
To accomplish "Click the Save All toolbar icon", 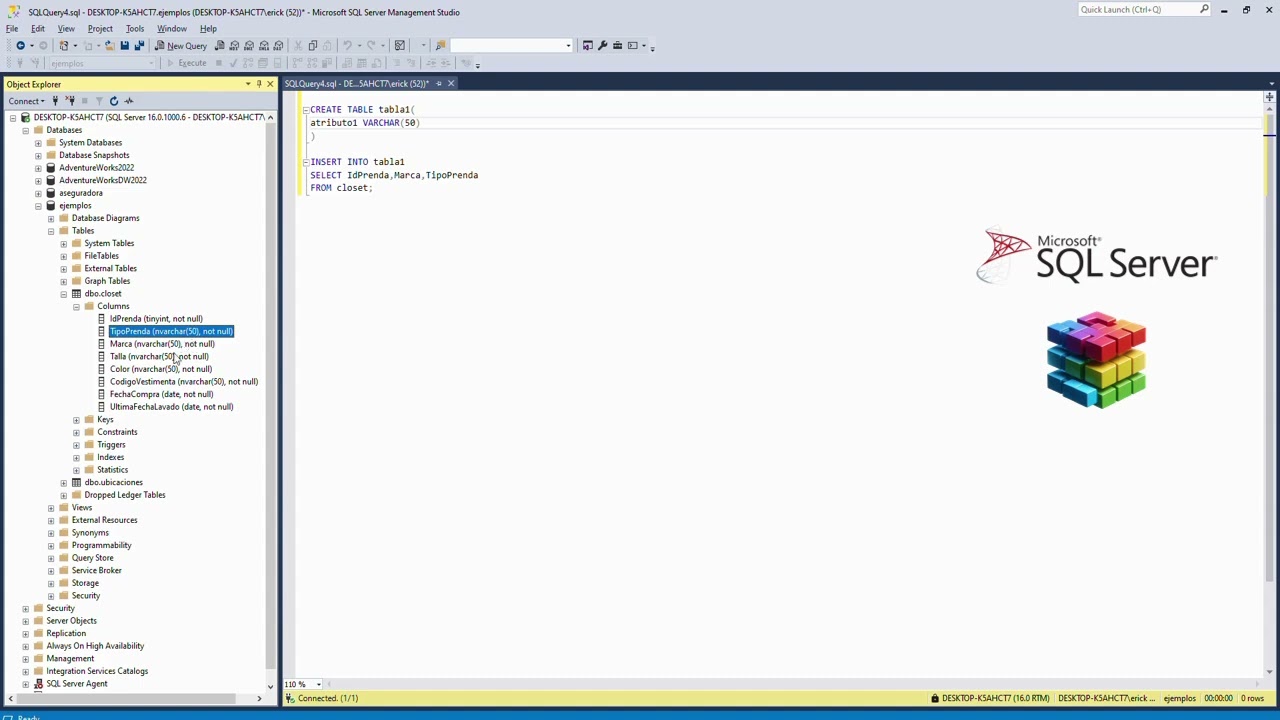I will tap(139, 45).
